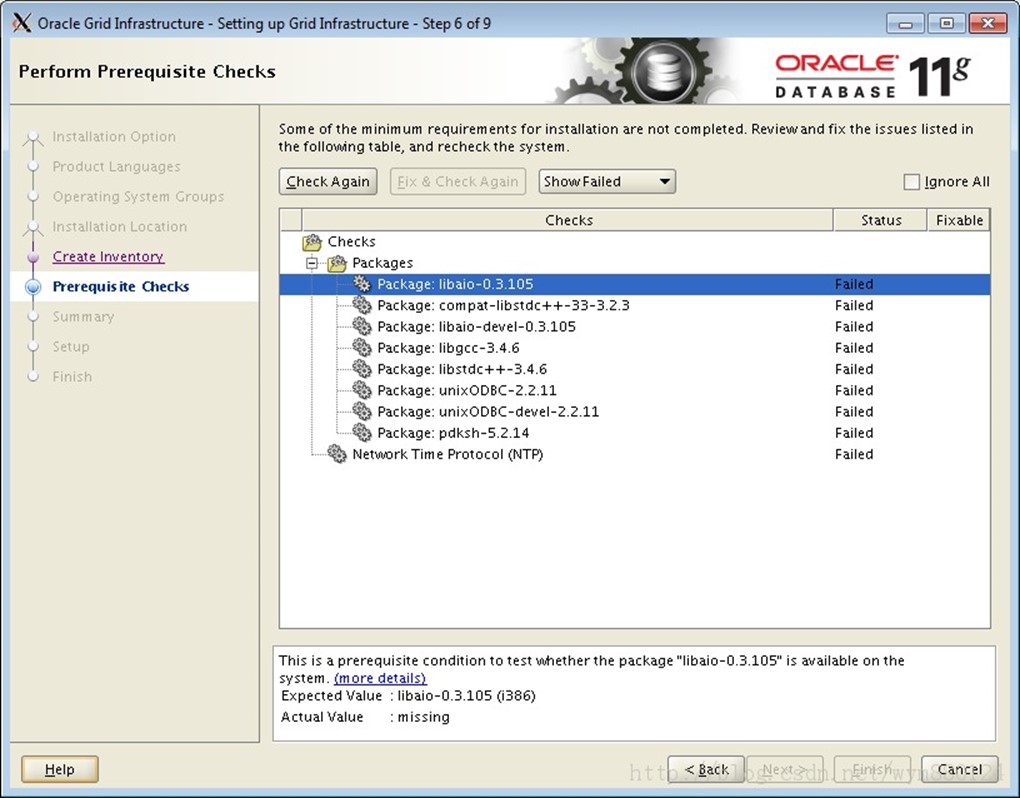Select Product Languages step in sidebar
Image resolution: width=1020 pixels, height=798 pixels.
pos(116,166)
